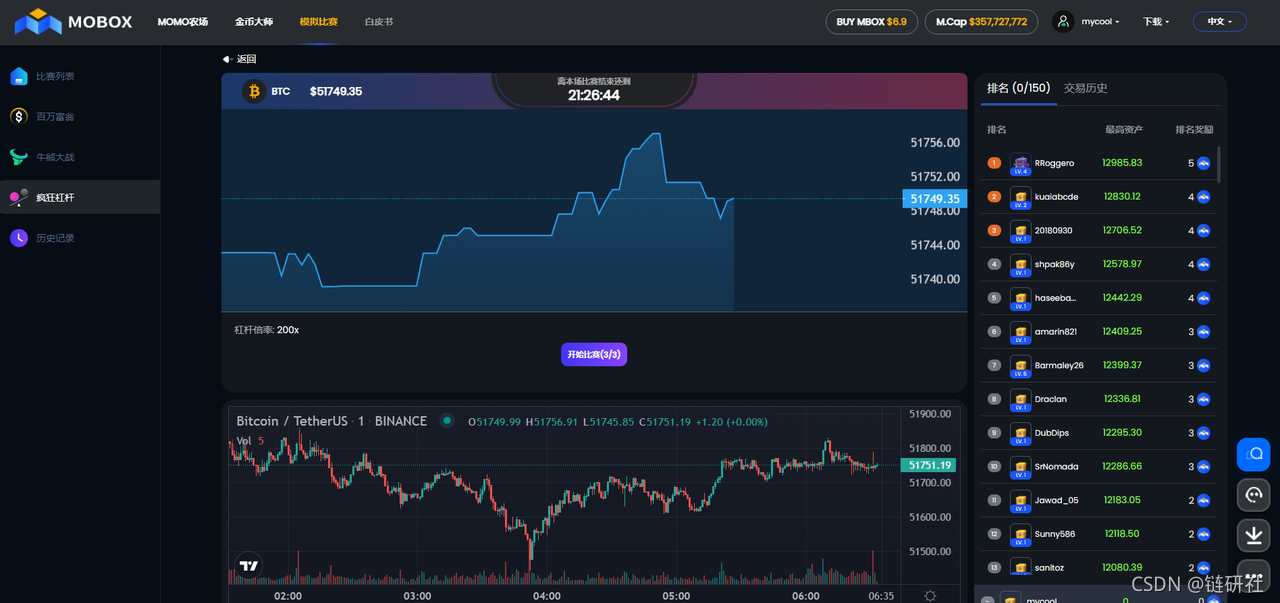Image resolution: width=1280 pixels, height=603 pixels.
Task: Click the 返回 back link
Action: point(239,59)
